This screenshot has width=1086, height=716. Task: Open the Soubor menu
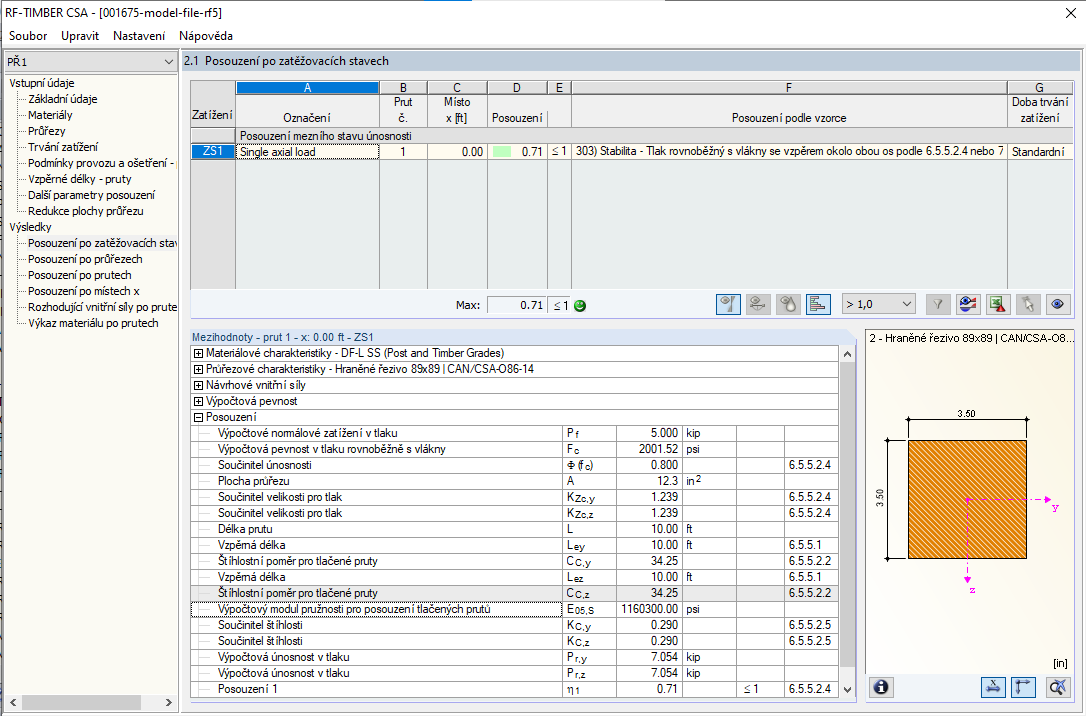[x=28, y=36]
